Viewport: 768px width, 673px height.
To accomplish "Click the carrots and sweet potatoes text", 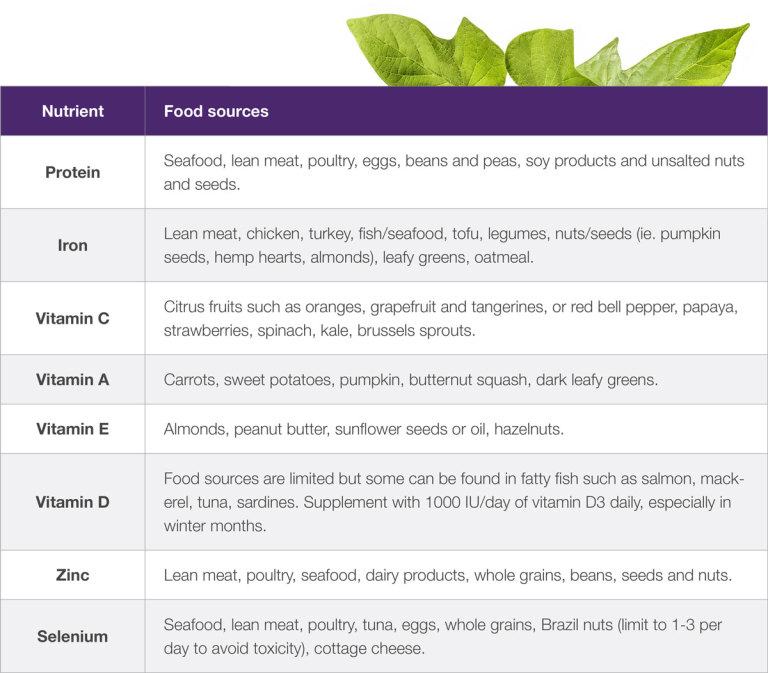I will [x=410, y=380].
